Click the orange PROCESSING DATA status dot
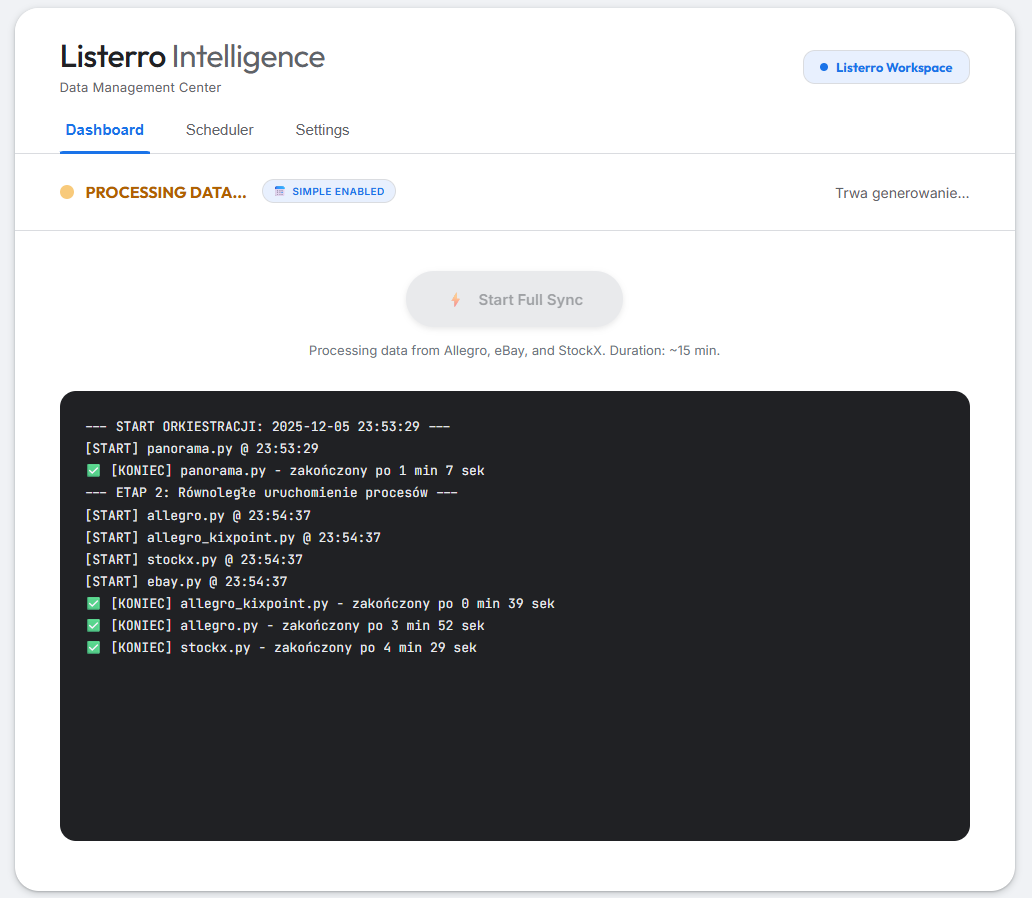The width and height of the screenshot is (1032, 898). pyautogui.click(x=68, y=191)
